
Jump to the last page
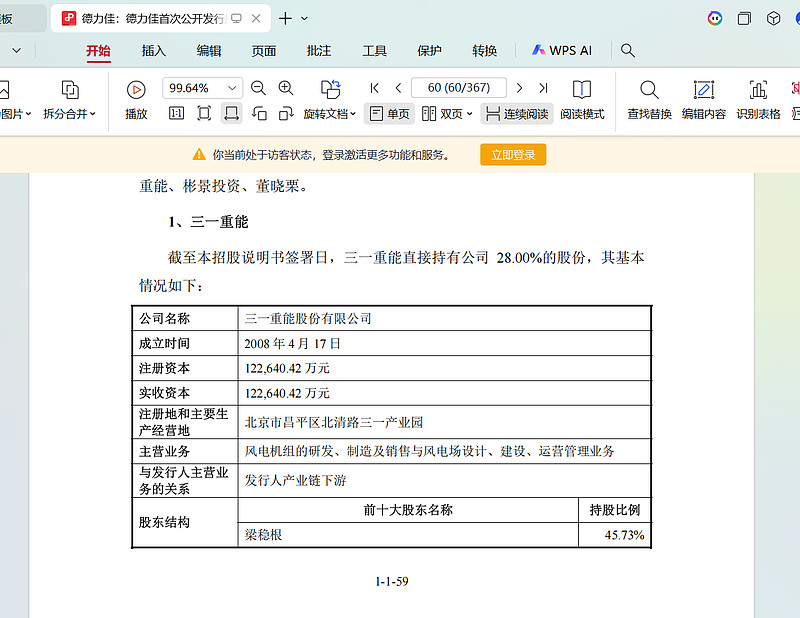(543, 88)
